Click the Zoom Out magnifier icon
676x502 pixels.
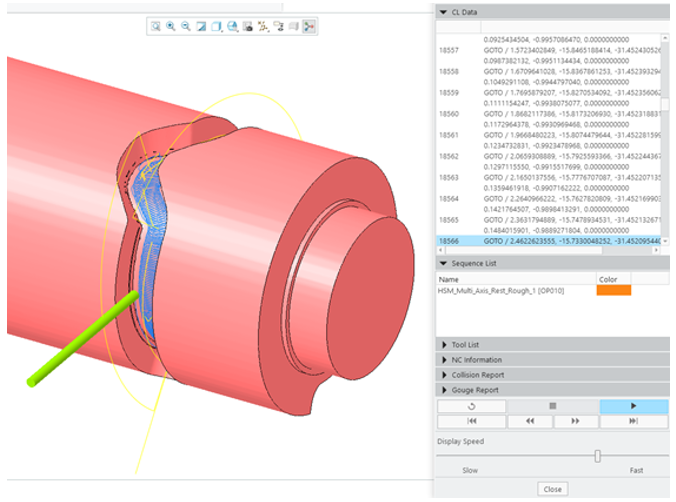coord(186,27)
